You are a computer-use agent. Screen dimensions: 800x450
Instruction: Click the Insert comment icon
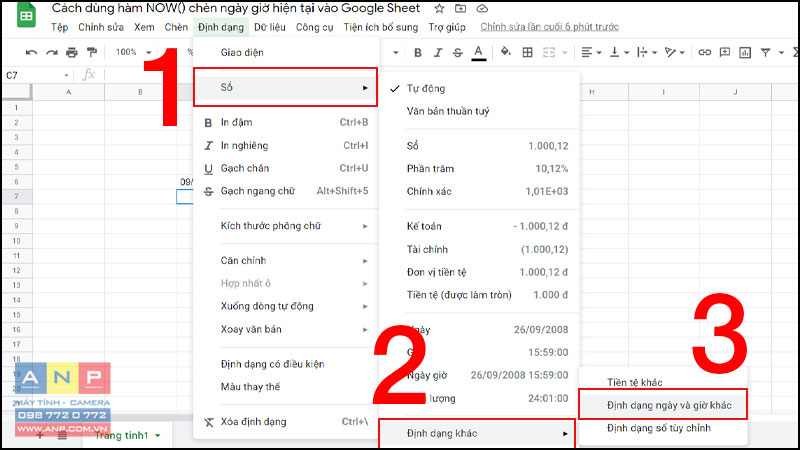point(724,52)
